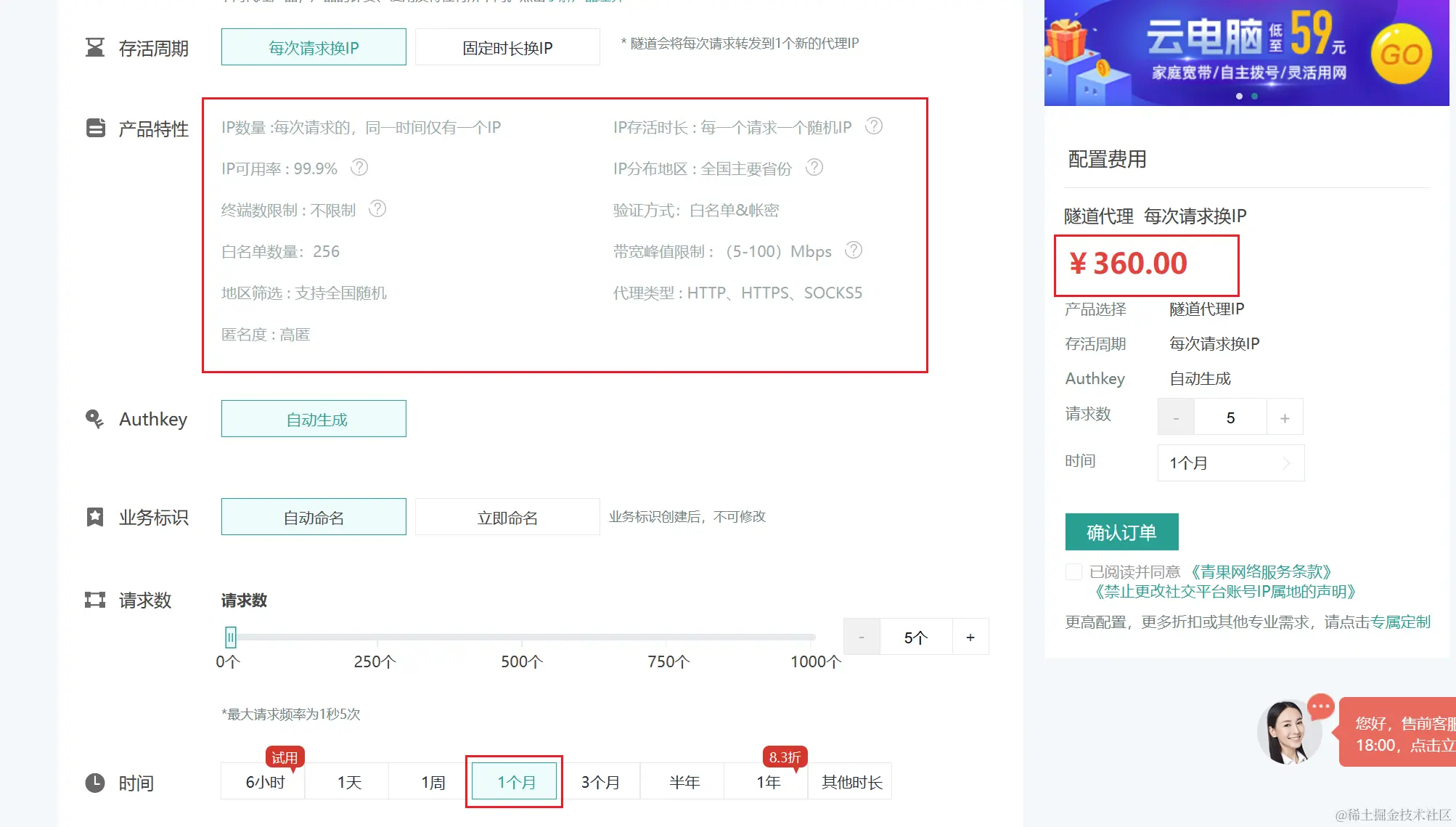
Task: Switch to the first banner carousel dot
Action: 1239,96
